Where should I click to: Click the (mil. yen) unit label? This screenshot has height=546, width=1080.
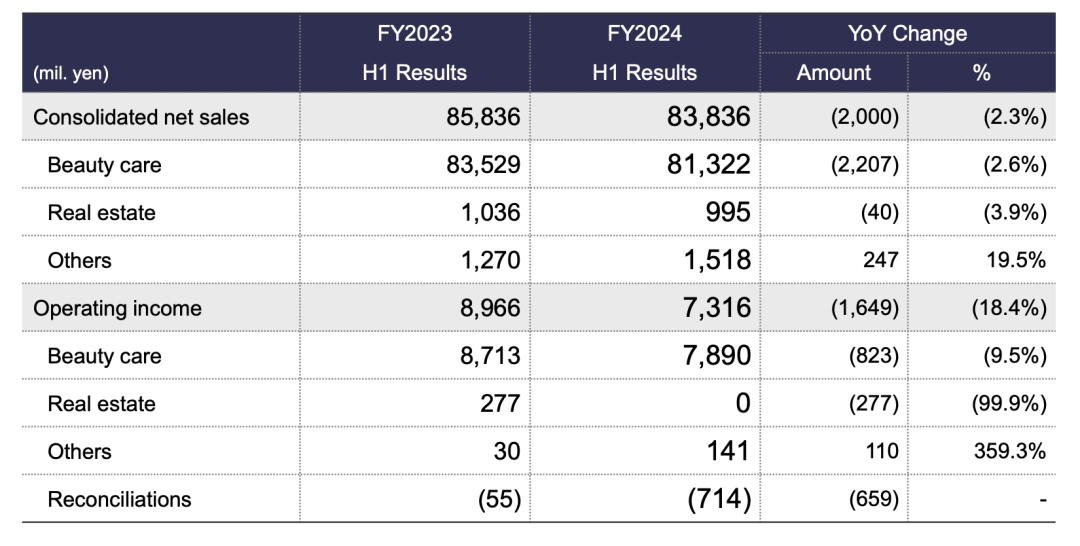[72, 73]
